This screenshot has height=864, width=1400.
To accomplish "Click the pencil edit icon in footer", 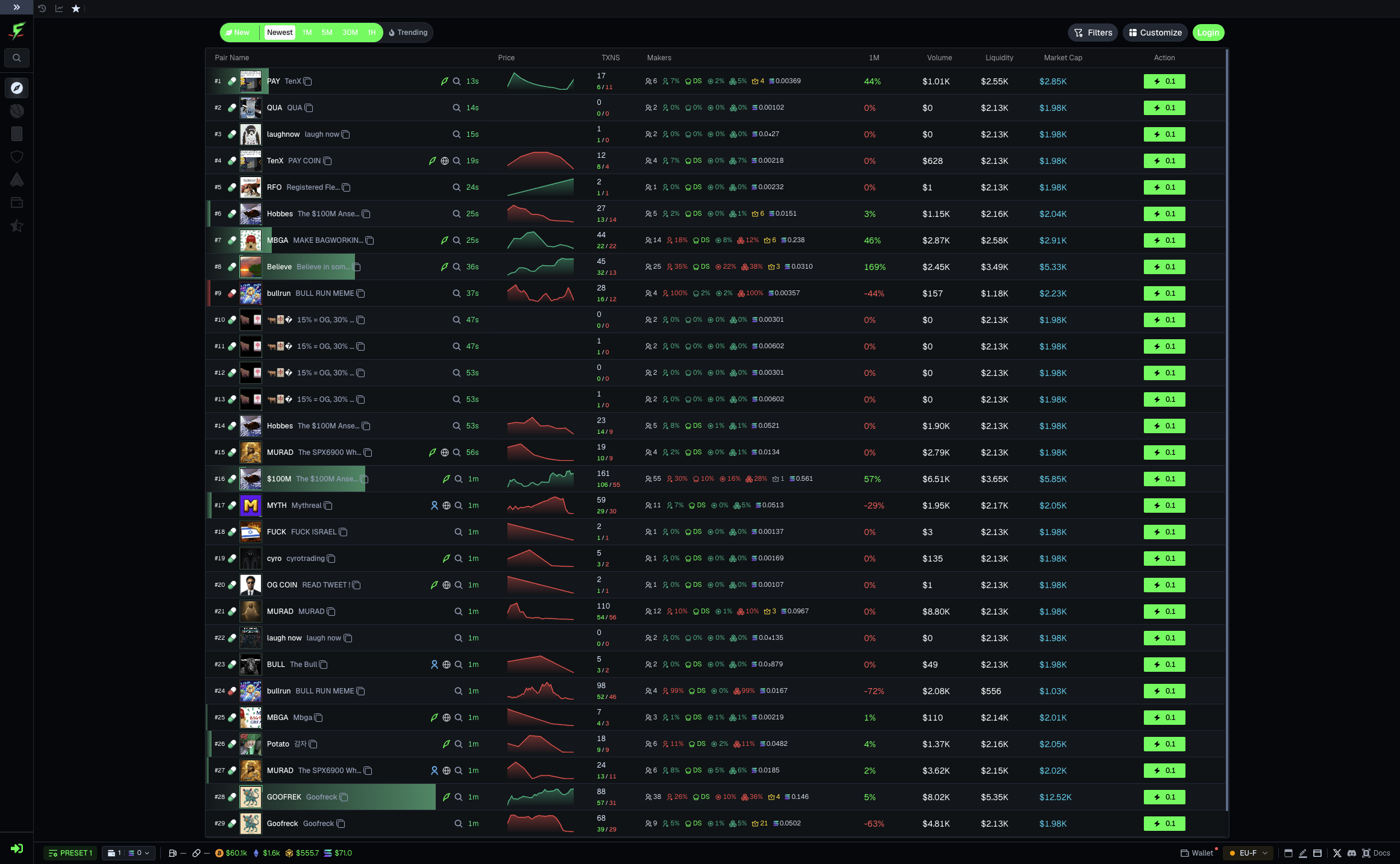I will 1302,853.
